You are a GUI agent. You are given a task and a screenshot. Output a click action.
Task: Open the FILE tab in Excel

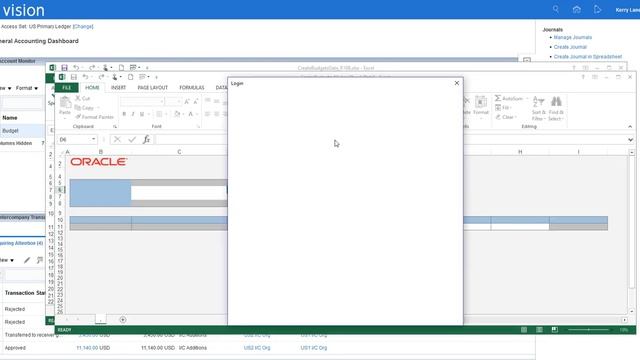pyautogui.click(x=67, y=88)
